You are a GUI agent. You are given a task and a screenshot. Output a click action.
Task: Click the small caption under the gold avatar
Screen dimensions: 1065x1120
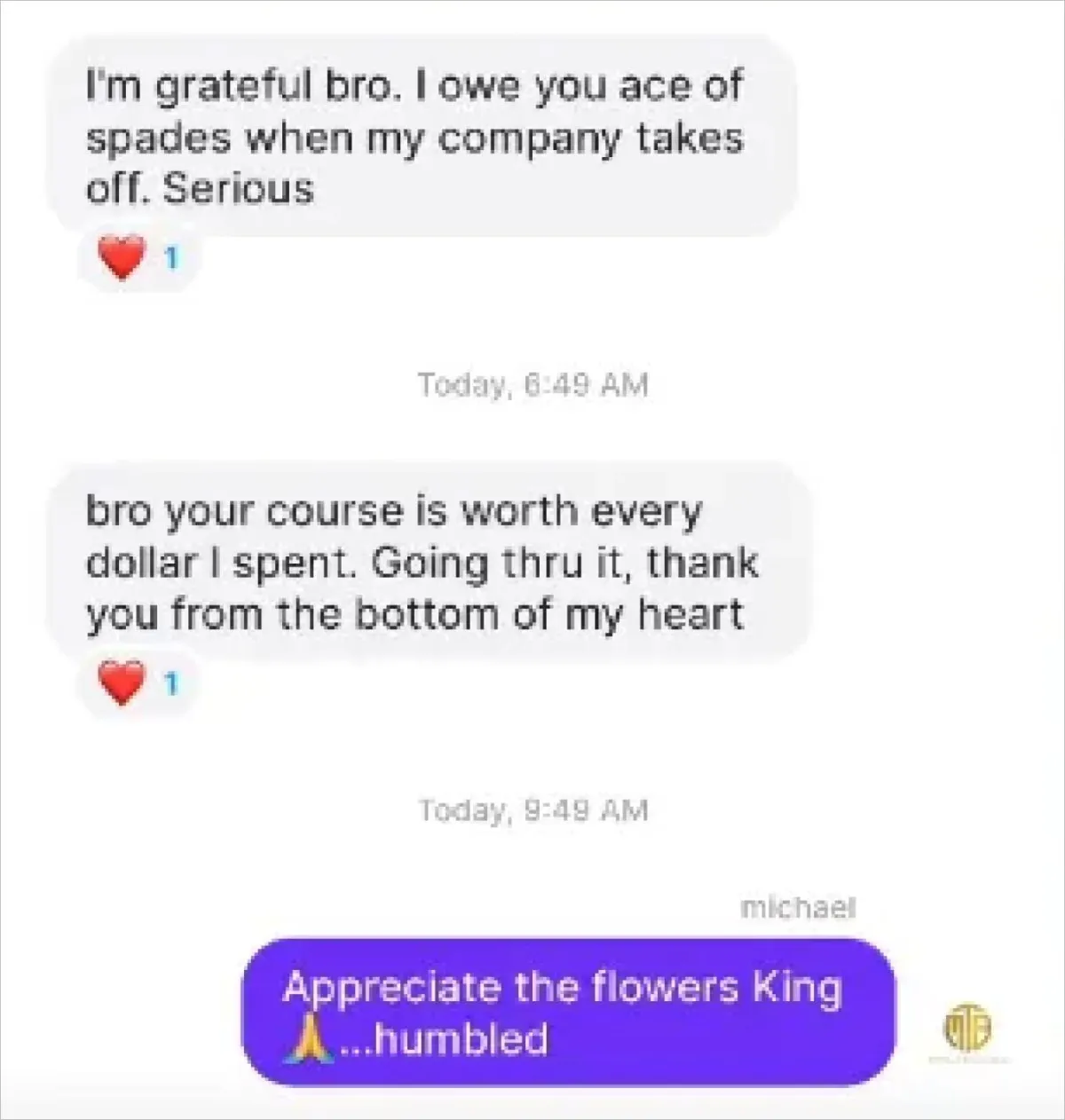(x=968, y=1060)
